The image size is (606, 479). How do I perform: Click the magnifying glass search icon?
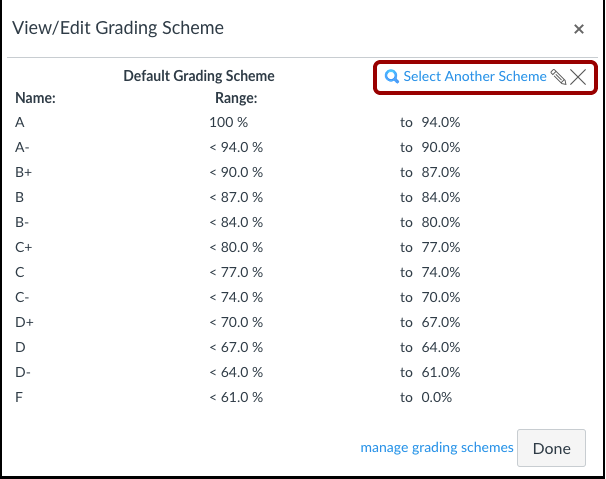pyautogui.click(x=392, y=77)
